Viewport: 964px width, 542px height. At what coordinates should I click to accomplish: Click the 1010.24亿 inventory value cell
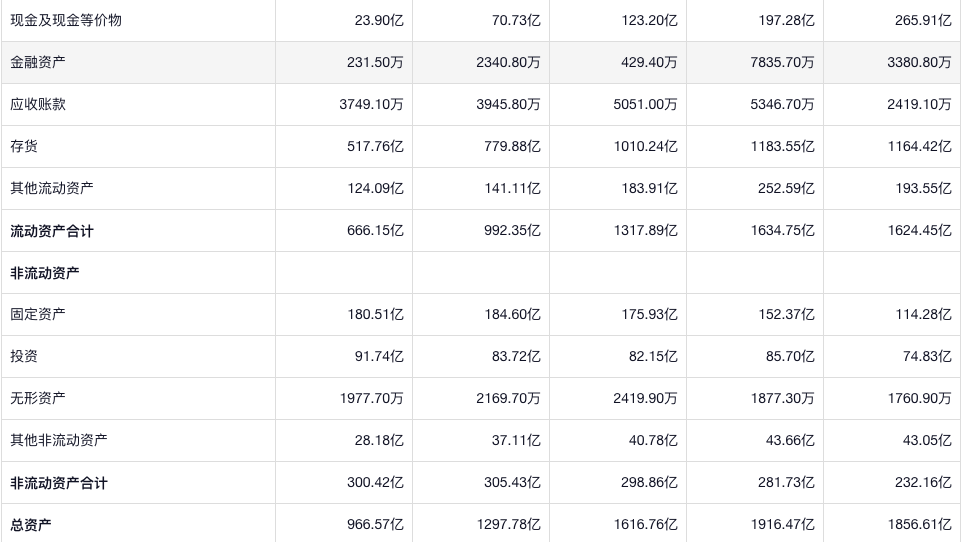click(645, 146)
